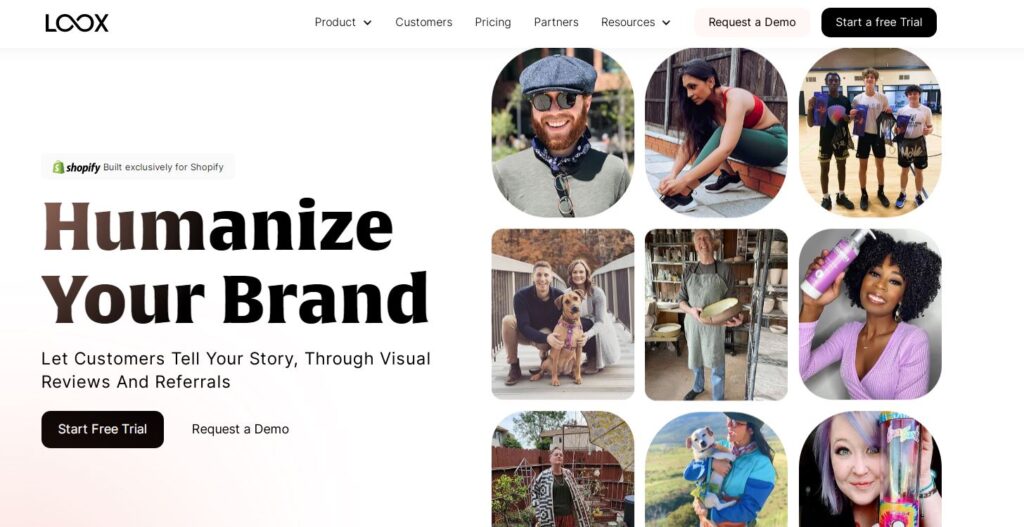Open the Product menu
The image size is (1024, 527).
(335, 22)
